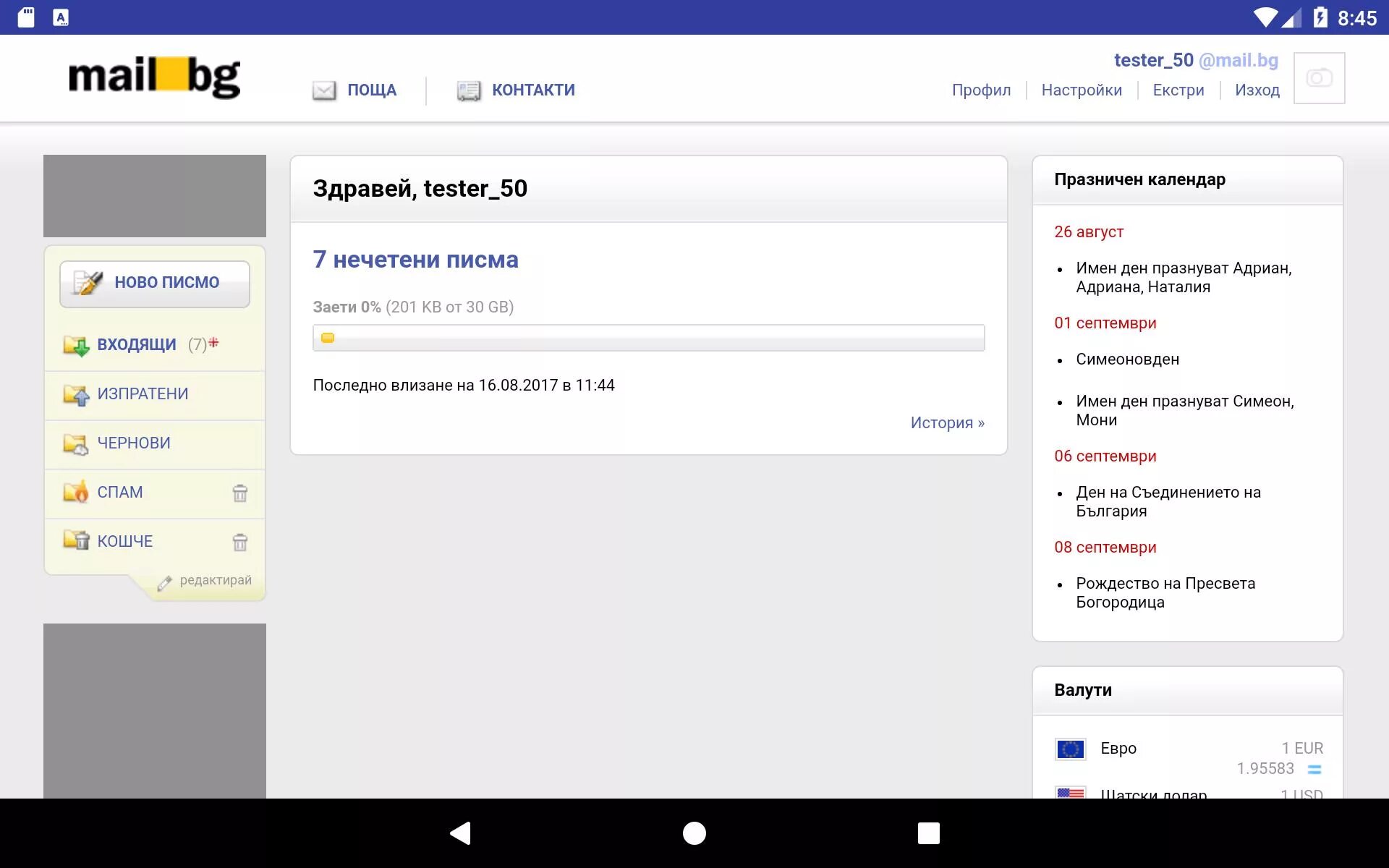Open the ЧЕРНОВИ drafts folder

tap(134, 443)
